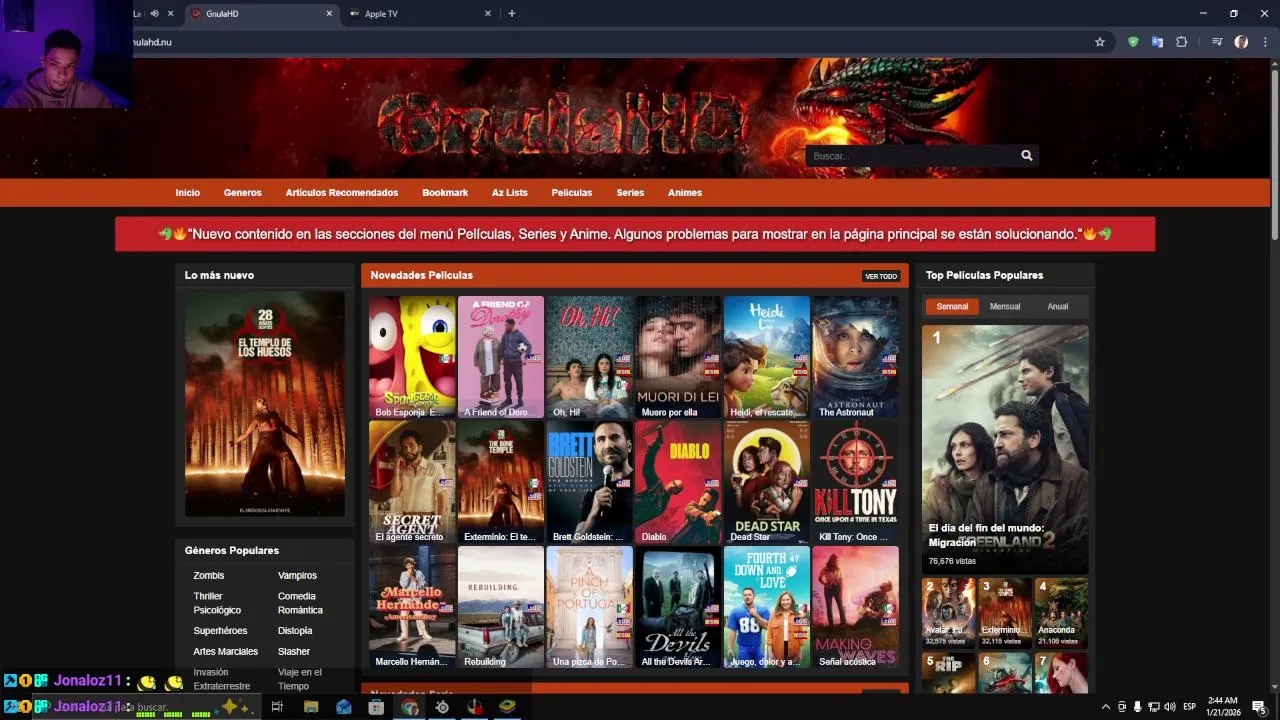
Task: Open the Bookmark menu item
Action: [445, 193]
